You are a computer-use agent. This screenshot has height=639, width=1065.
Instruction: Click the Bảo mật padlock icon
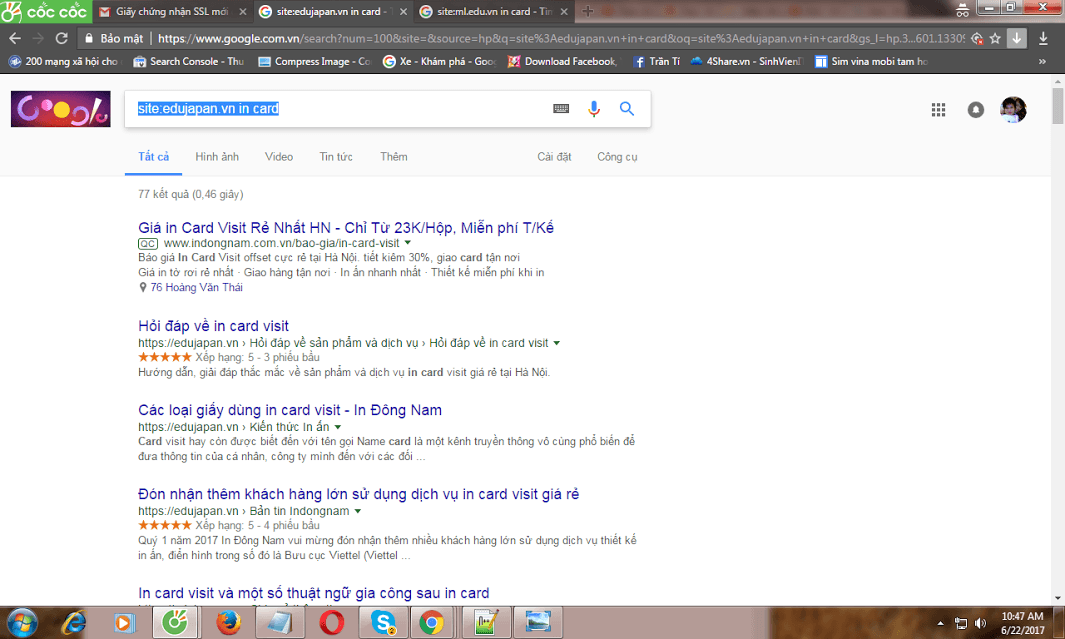(x=89, y=39)
